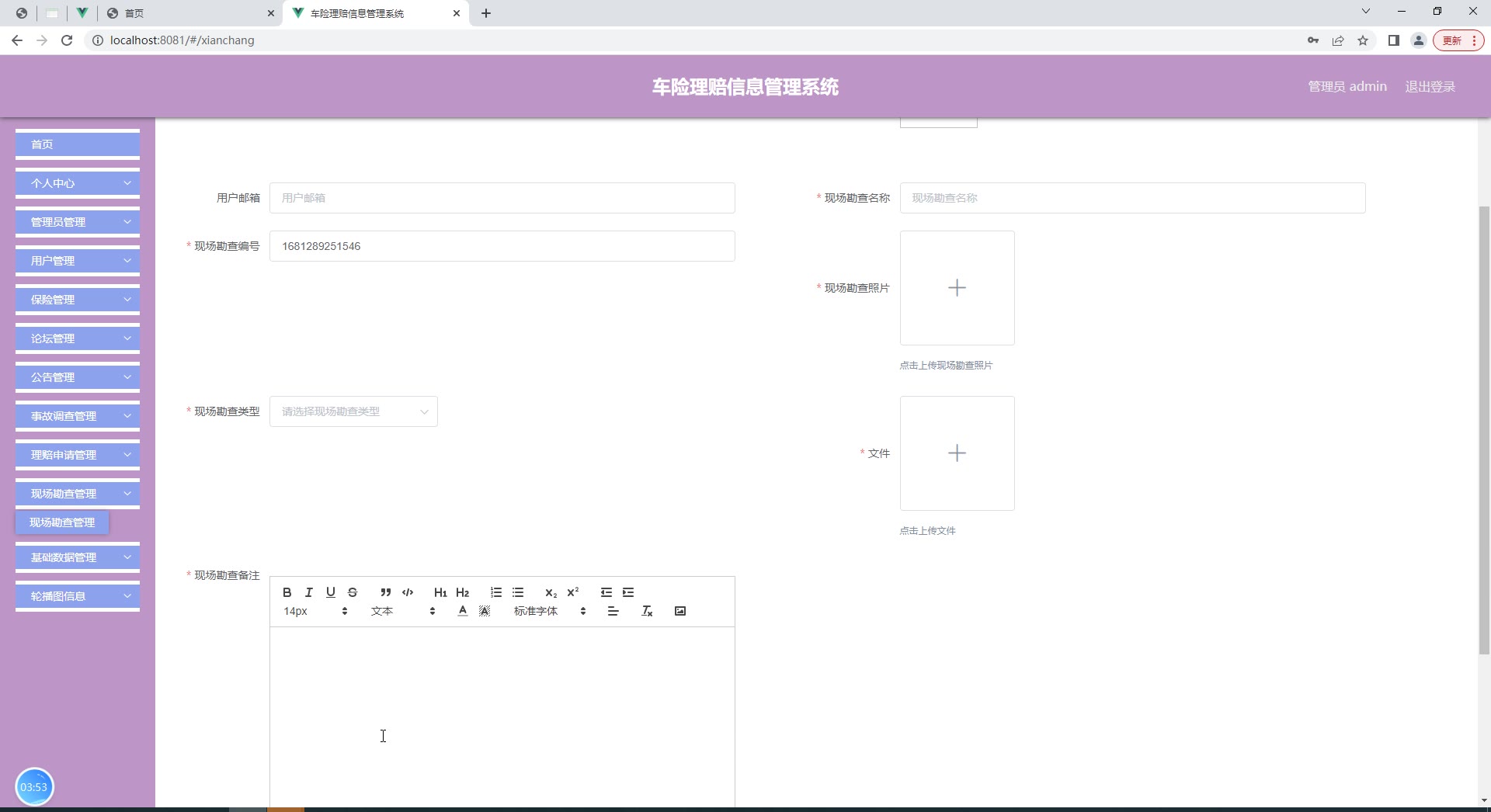Focus the 现场勘查名称 input field
Screen dimensions: 1491x812
click(x=1132, y=198)
